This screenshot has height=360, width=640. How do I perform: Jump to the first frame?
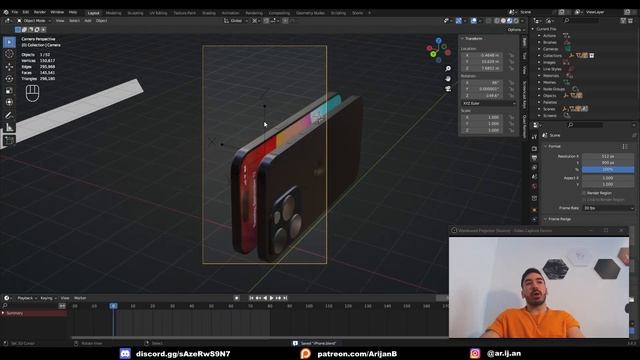(251, 298)
